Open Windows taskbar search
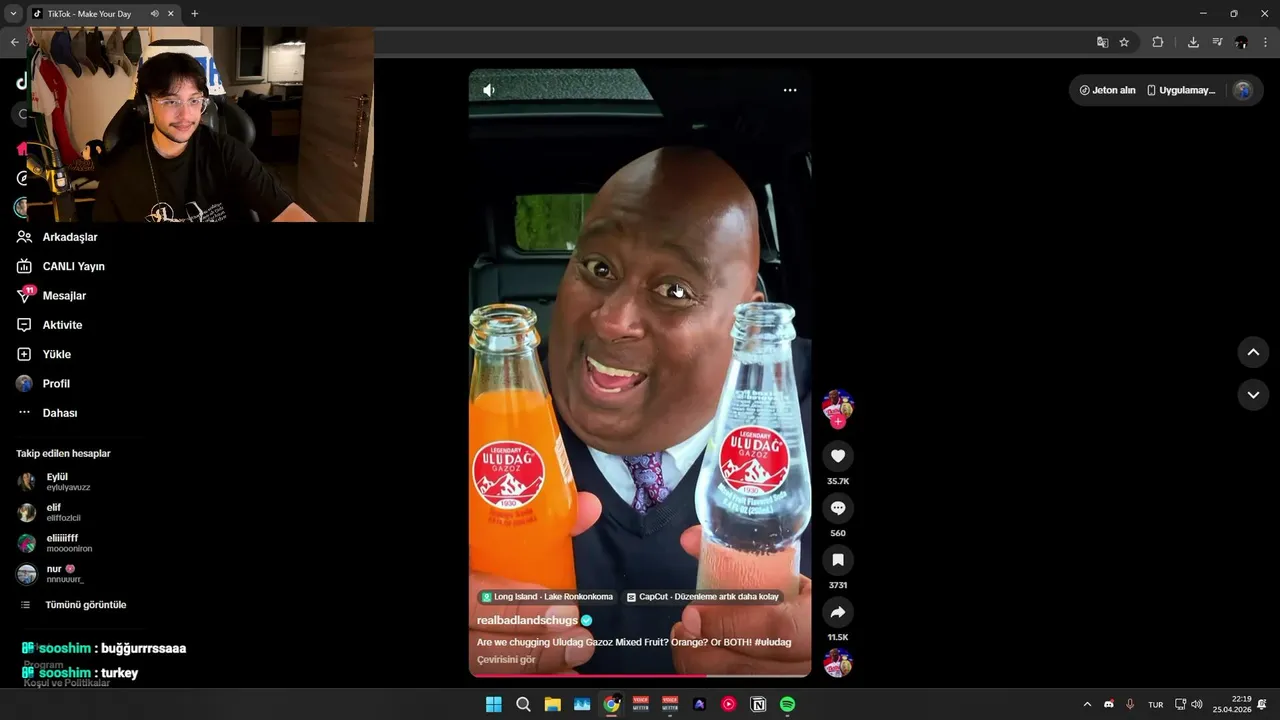 point(523,704)
